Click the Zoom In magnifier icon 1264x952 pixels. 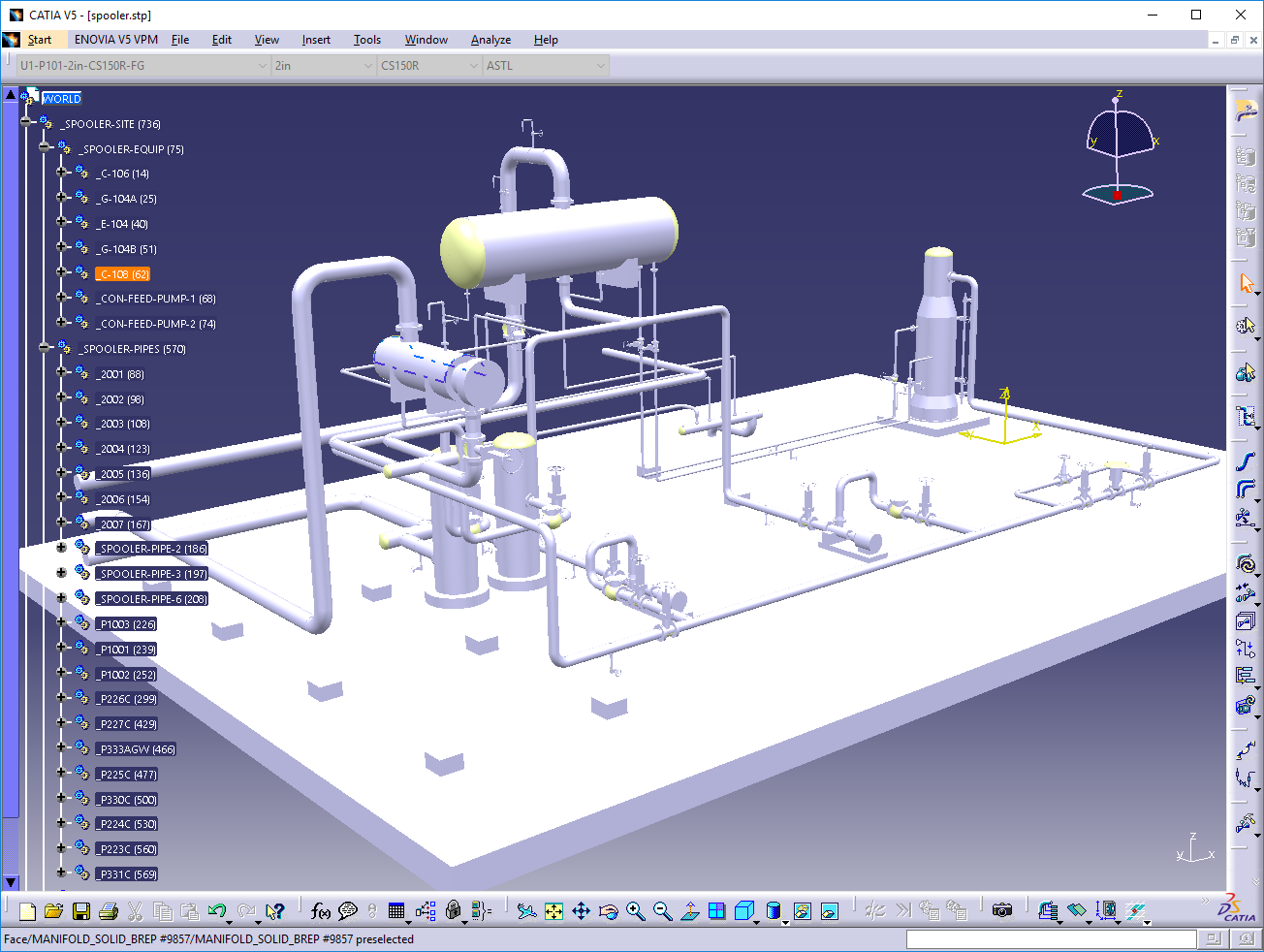[635, 911]
